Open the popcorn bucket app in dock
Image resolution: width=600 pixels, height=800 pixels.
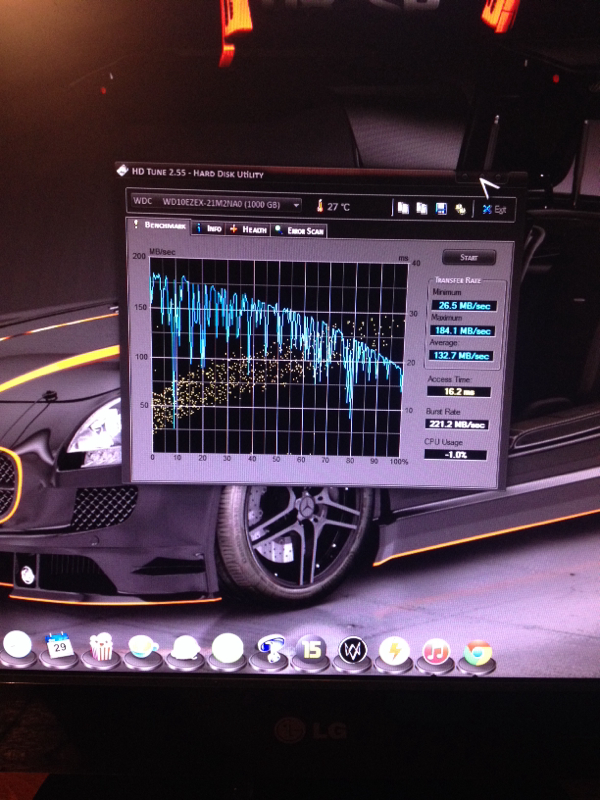(x=101, y=646)
